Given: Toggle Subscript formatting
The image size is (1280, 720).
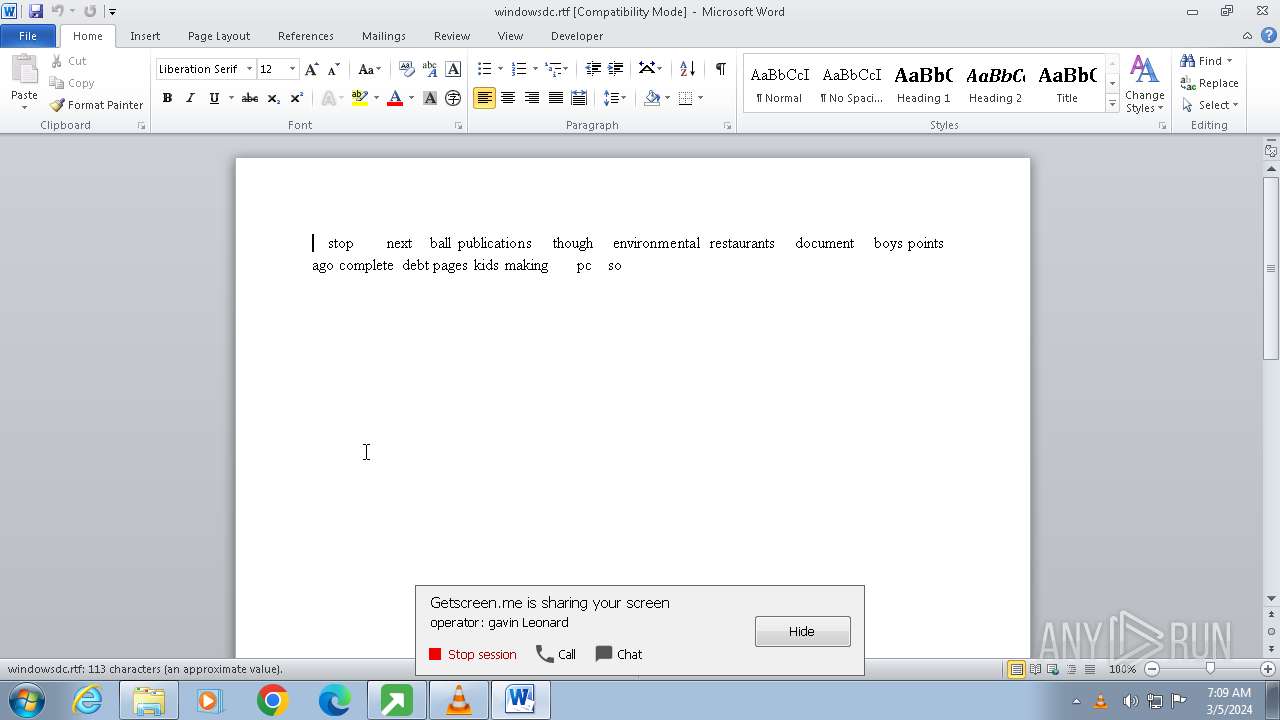Looking at the screenshot, I should coord(273,98).
